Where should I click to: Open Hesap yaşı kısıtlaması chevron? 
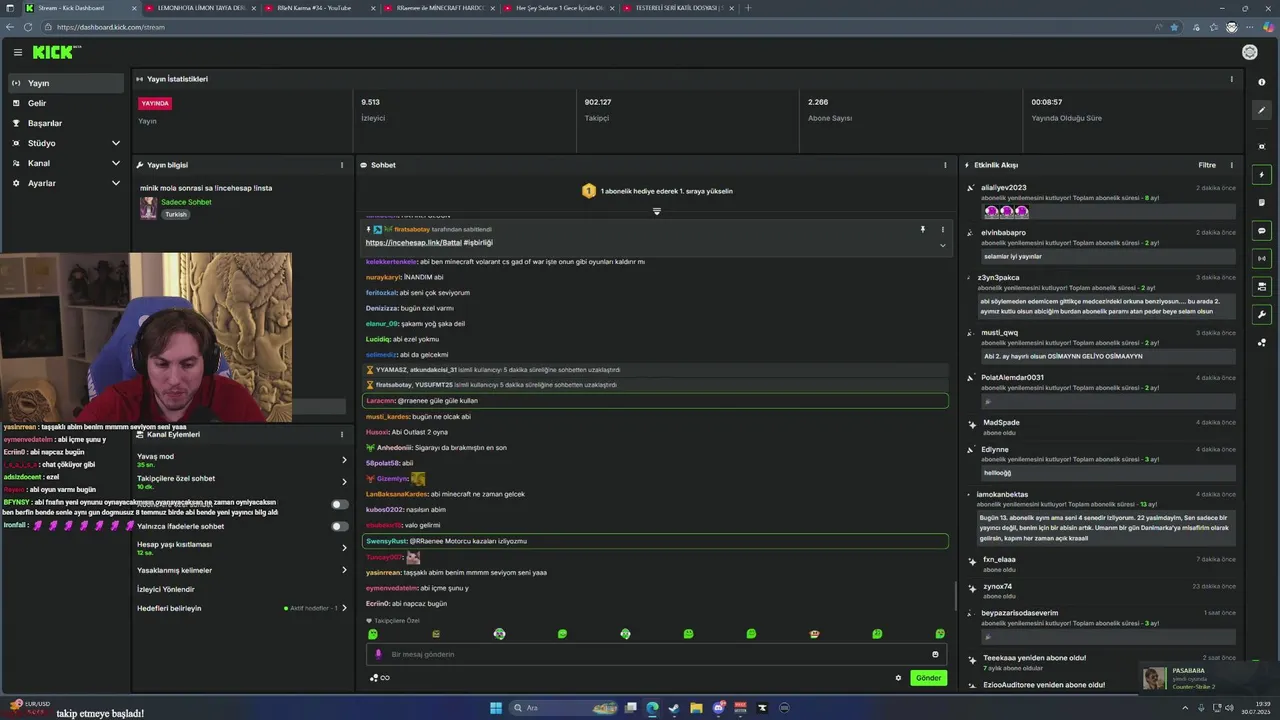coord(344,548)
